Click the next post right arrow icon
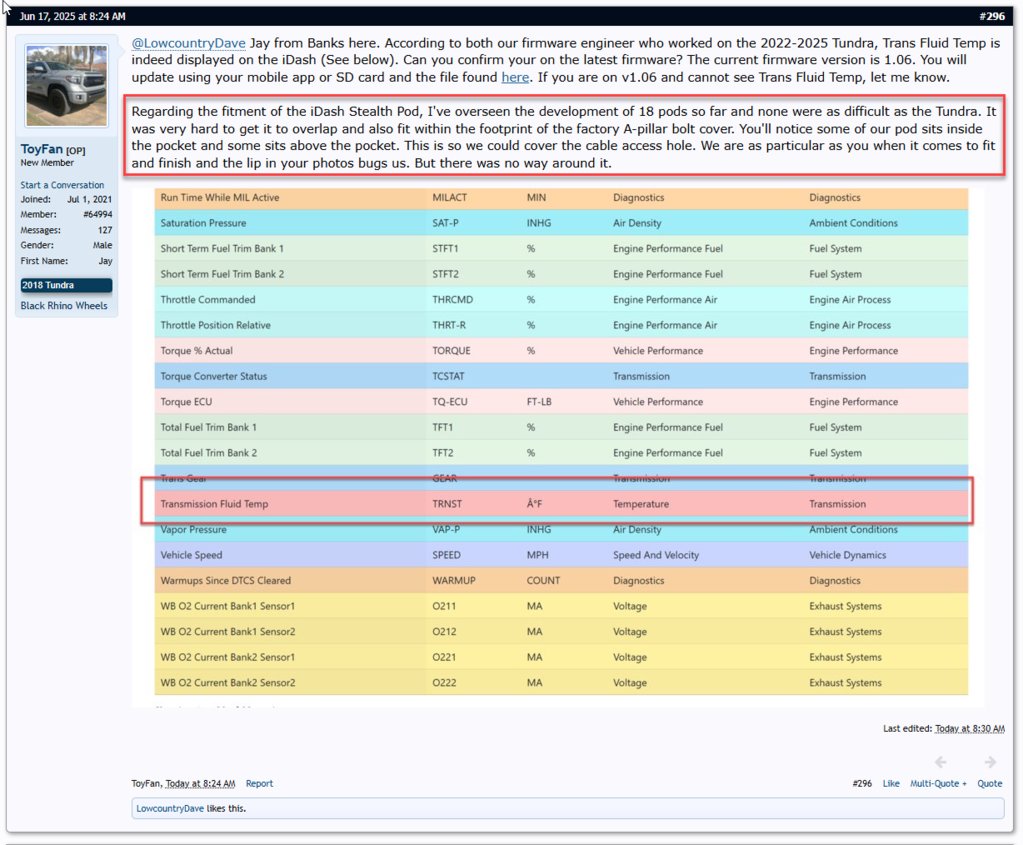Screen dimensions: 1023x845 [990, 761]
